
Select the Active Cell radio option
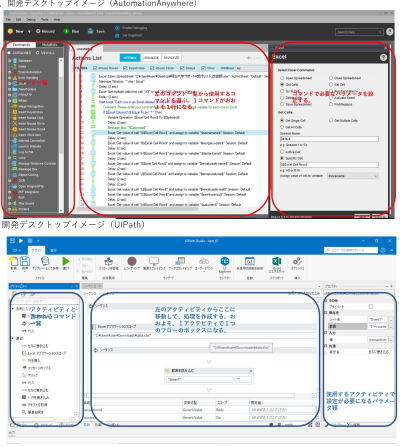(x=282, y=152)
